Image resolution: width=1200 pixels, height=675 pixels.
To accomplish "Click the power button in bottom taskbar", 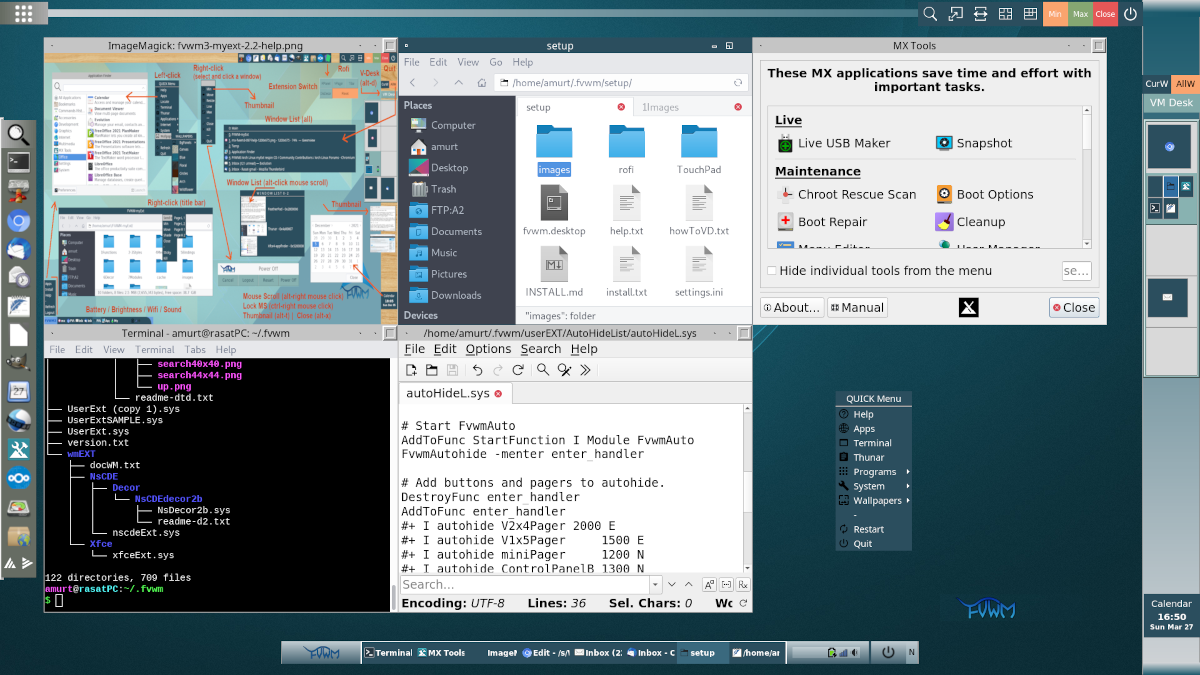I will point(887,653).
